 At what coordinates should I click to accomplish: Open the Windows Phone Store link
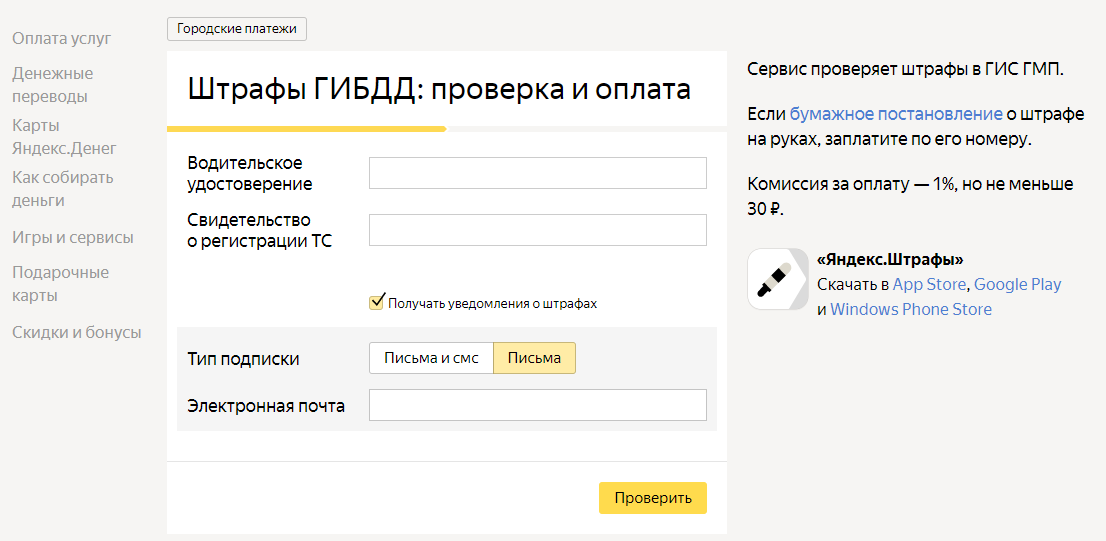(x=911, y=309)
